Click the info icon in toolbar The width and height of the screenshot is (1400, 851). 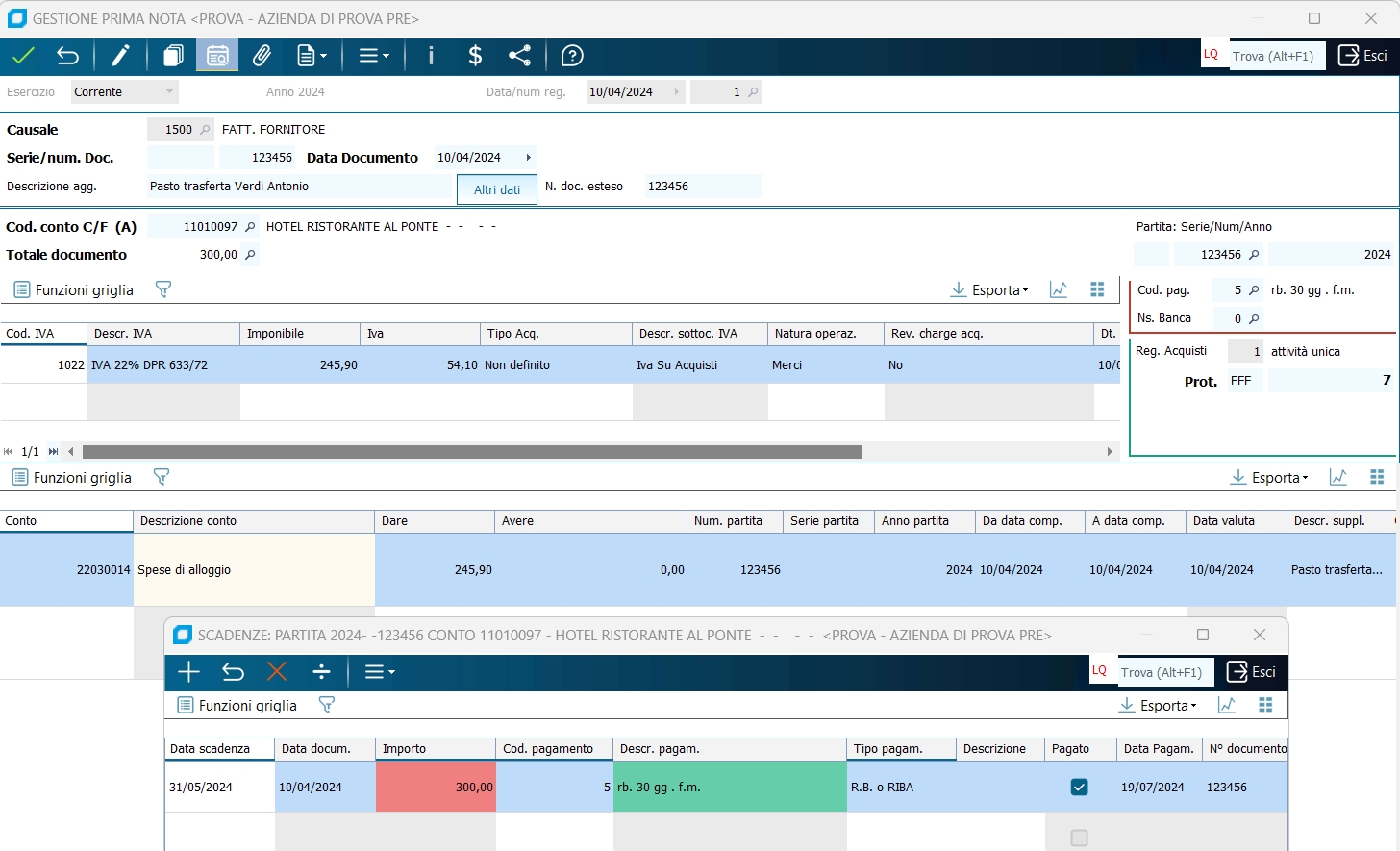pyautogui.click(x=431, y=56)
